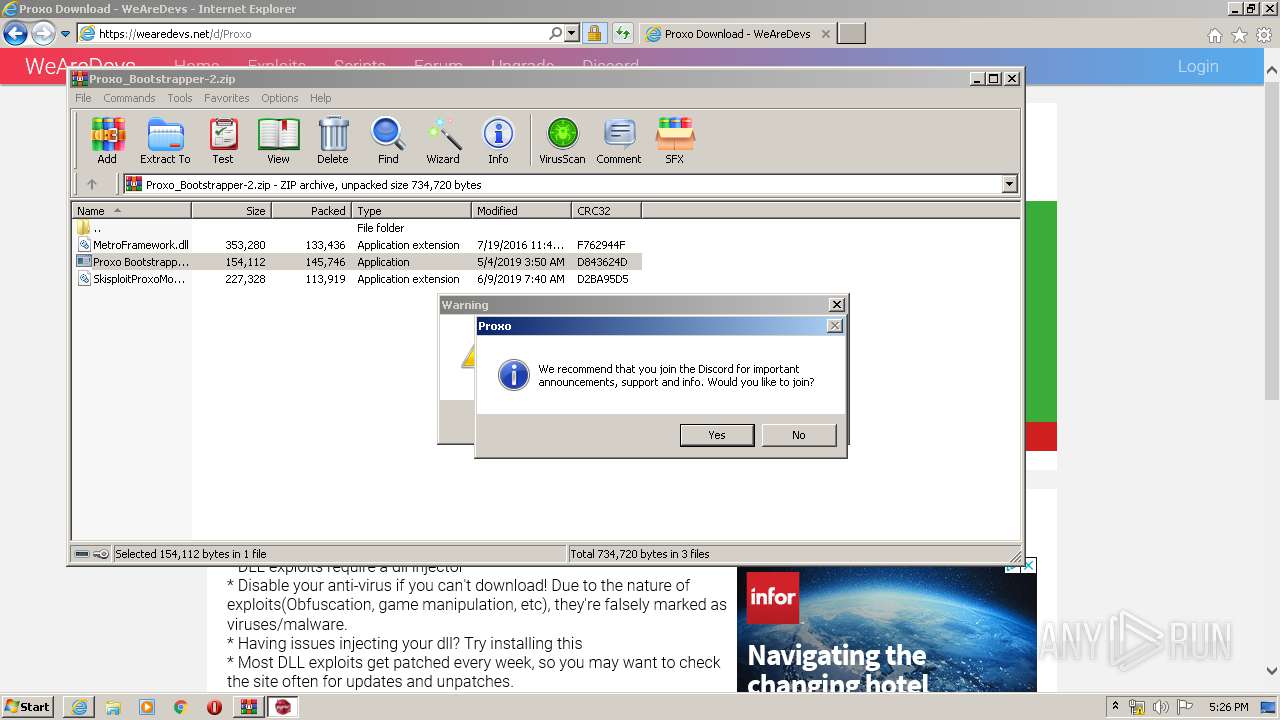Screen dimensions: 1280x720
Task: Sort by Name column header
Action: (131, 210)
